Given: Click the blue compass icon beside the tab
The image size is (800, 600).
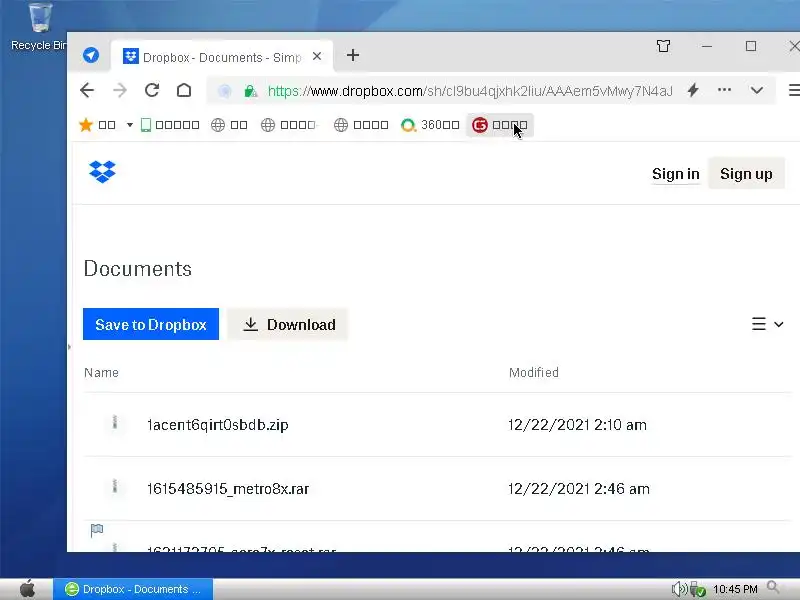Looking at the screenshot, I should 91,55.
